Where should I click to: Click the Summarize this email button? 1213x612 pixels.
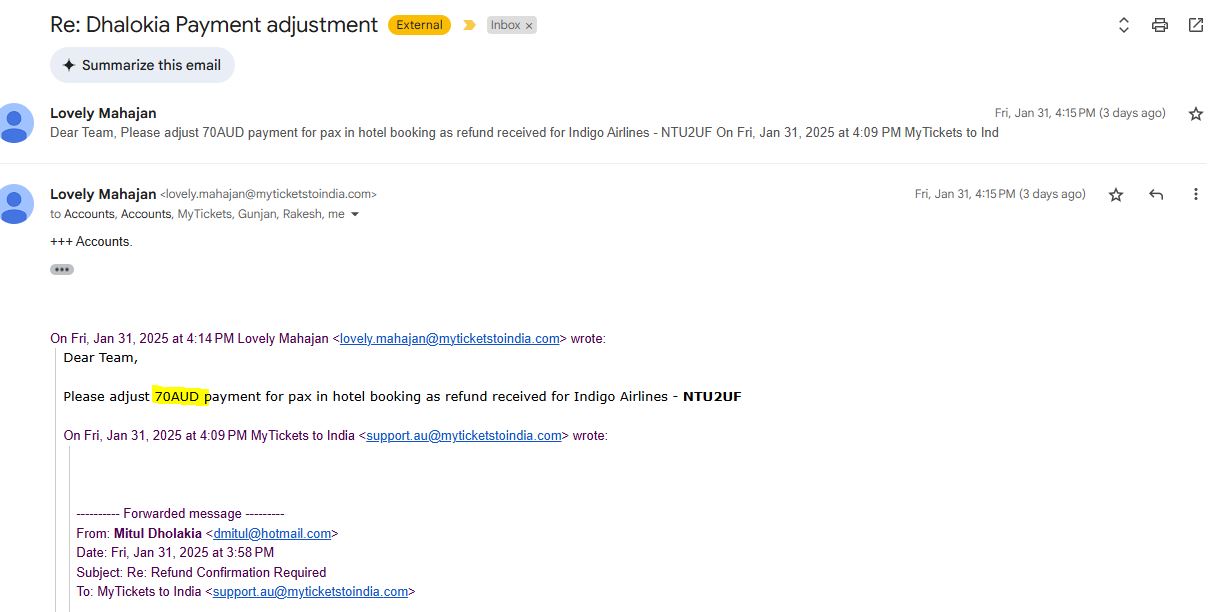(142, 65)
